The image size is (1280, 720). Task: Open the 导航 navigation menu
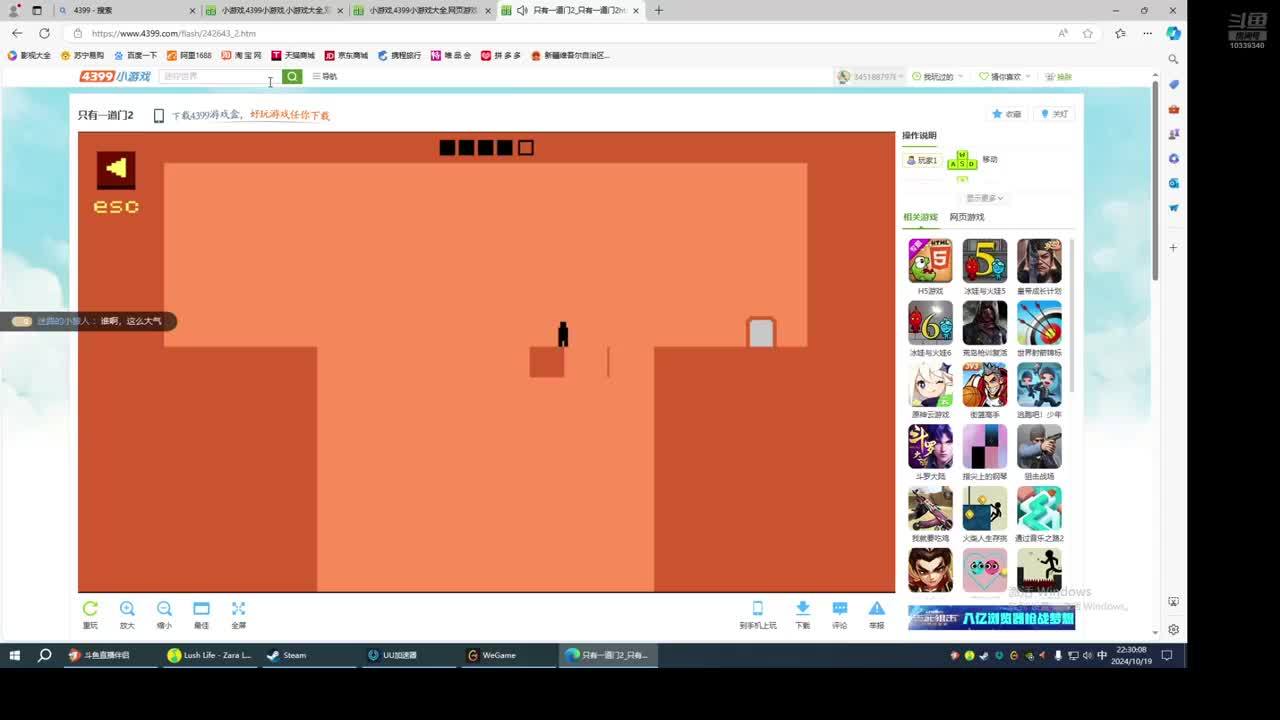point(325,76)
